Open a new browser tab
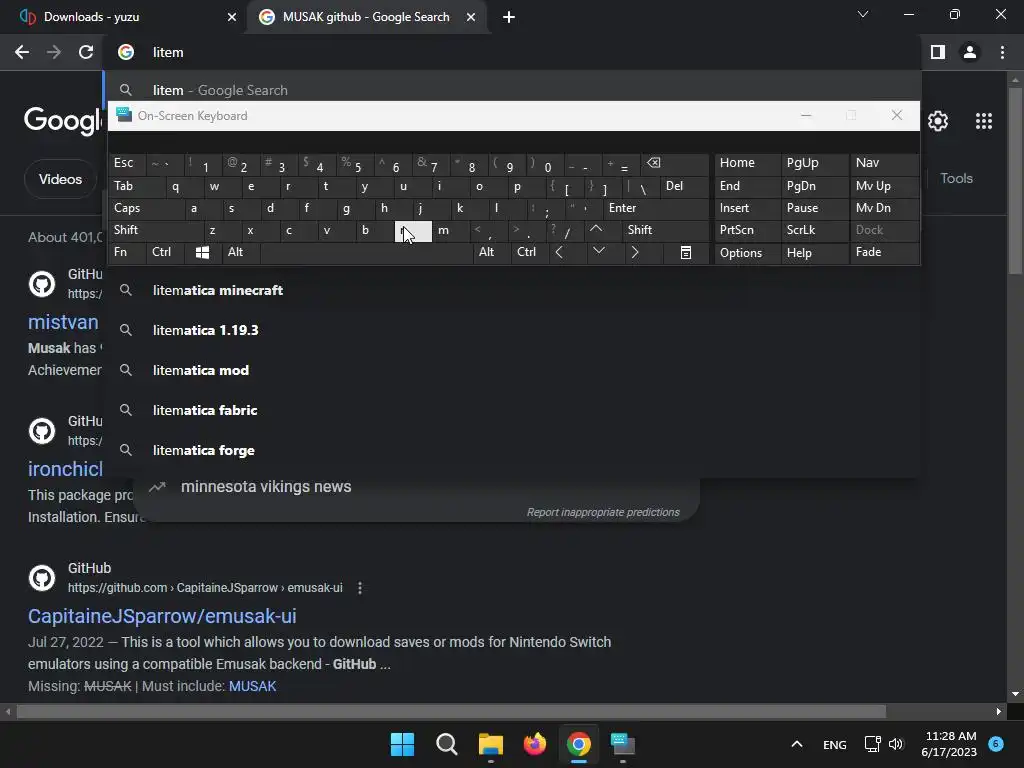 [x=509, y=17]
